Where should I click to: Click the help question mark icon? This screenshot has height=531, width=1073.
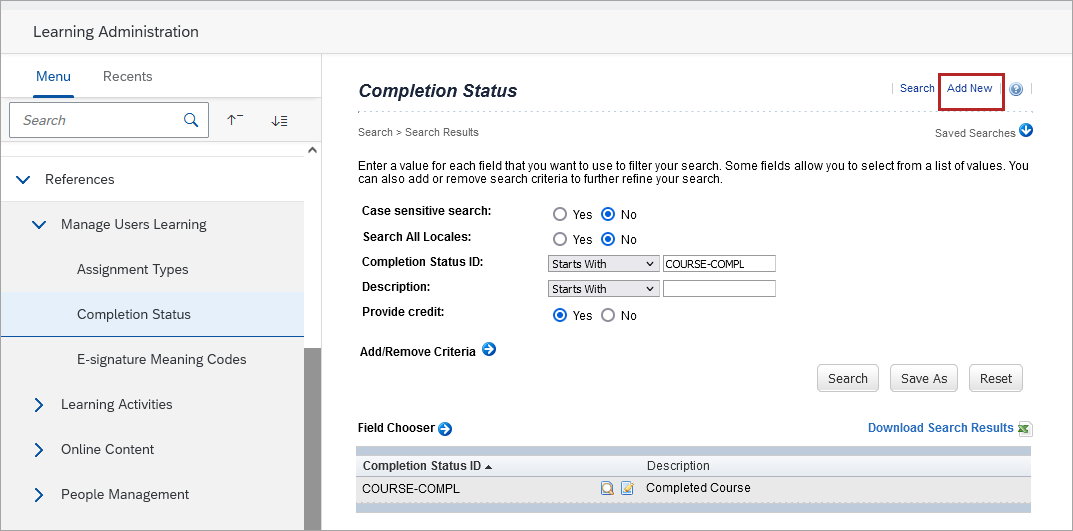[x=1016, y=89]
